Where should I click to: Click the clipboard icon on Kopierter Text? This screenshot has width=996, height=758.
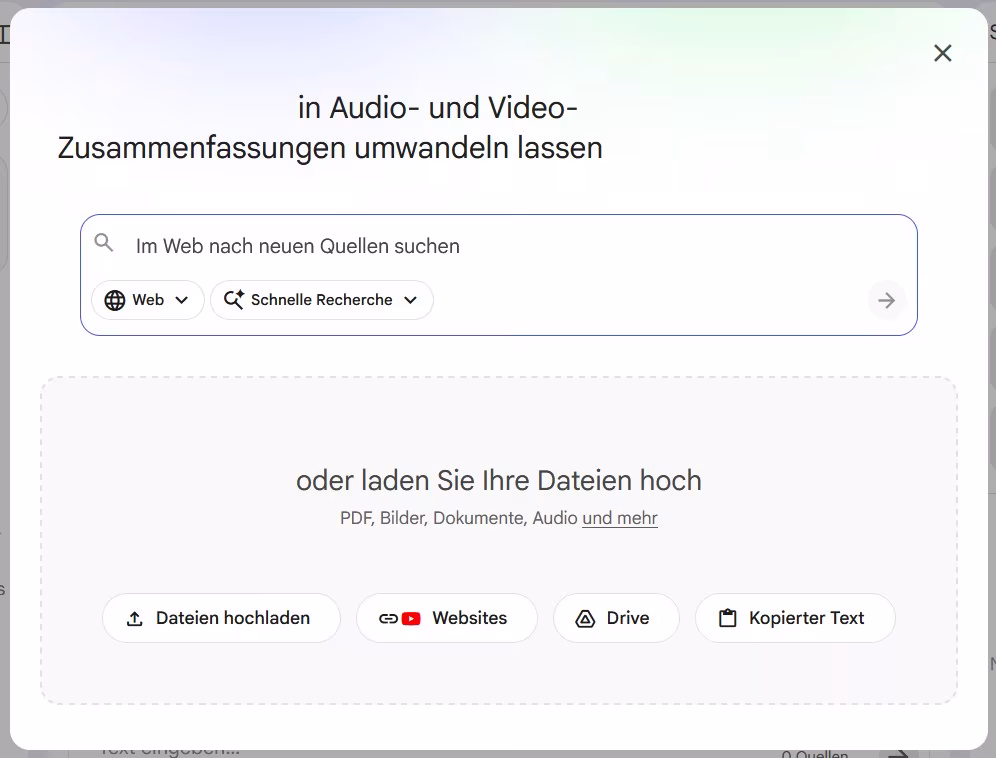[730, 618]
